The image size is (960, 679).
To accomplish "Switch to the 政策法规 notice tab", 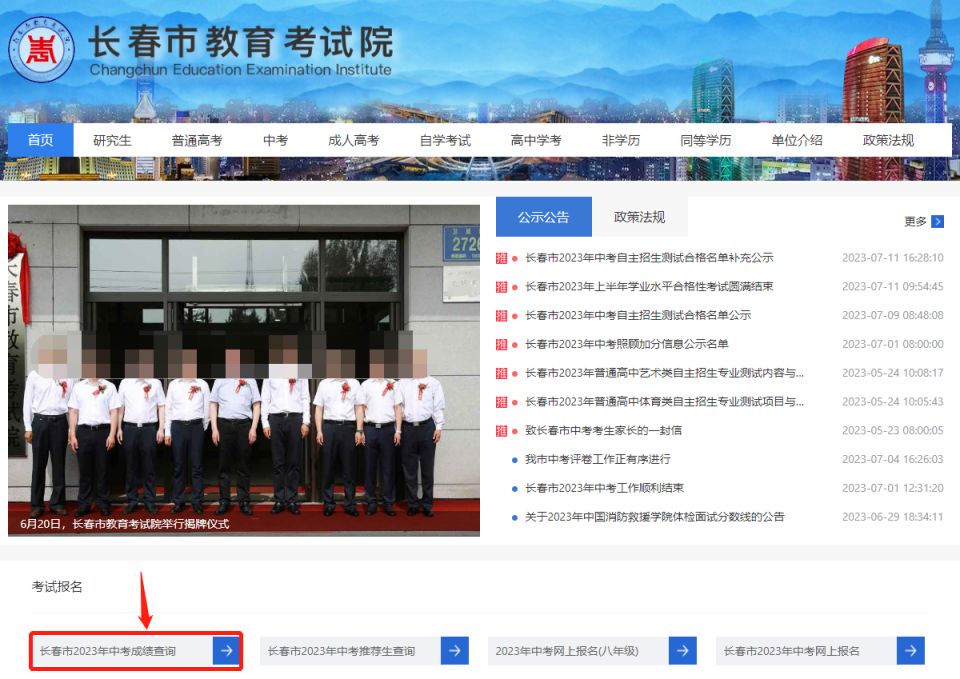I will 640,216.
